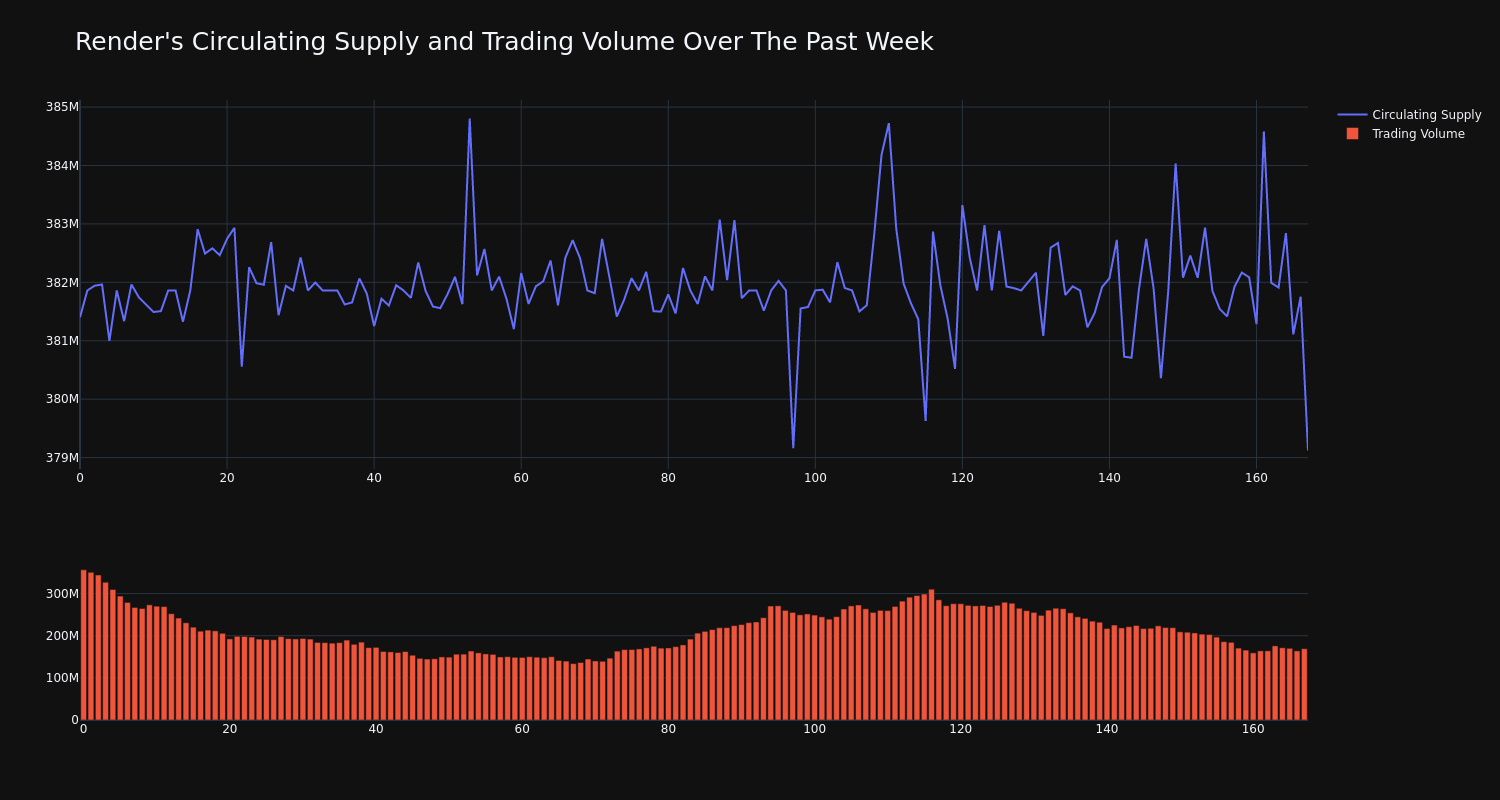
Task: Toggle the Trading Volume legend entry
Action: pyautogui.click(x=1405, y=134)
